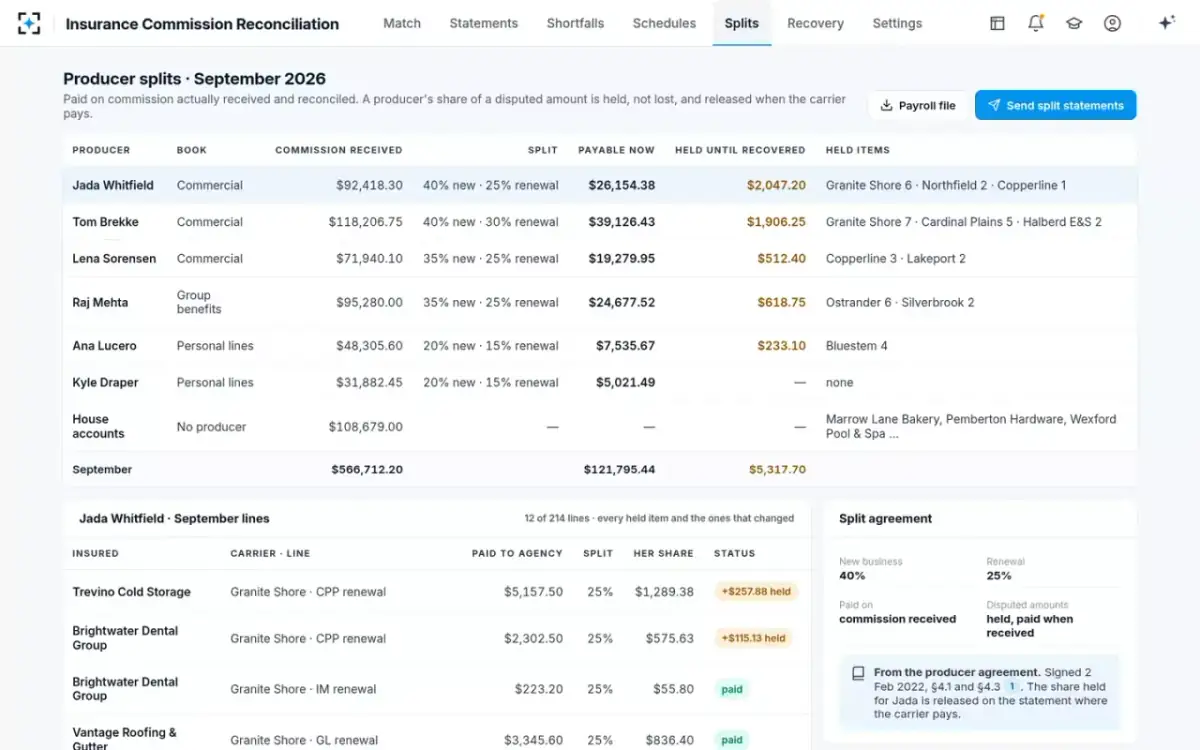Click the app logo icon
The height and width of the screenshot is (750, 1200).
coord(29,23)
